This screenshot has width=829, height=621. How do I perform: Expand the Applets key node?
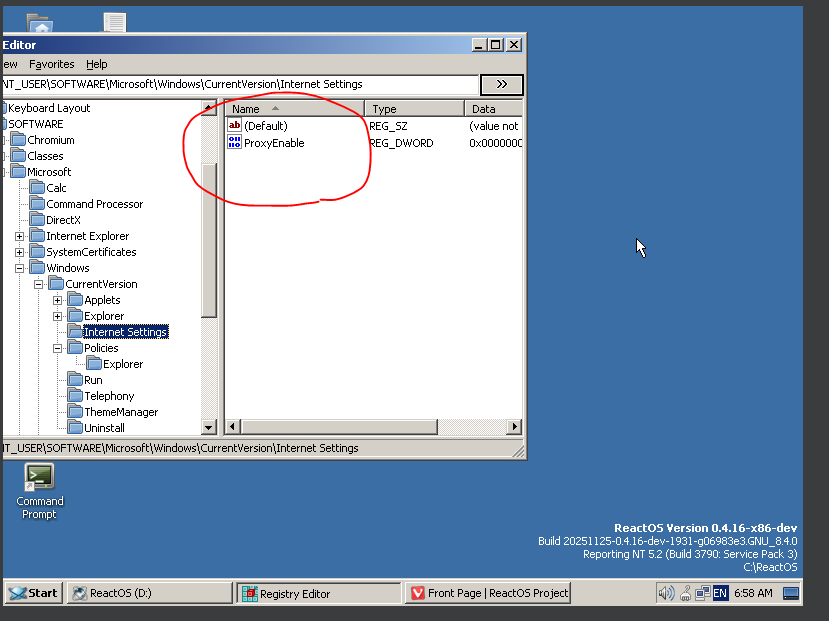click(58, 300)
